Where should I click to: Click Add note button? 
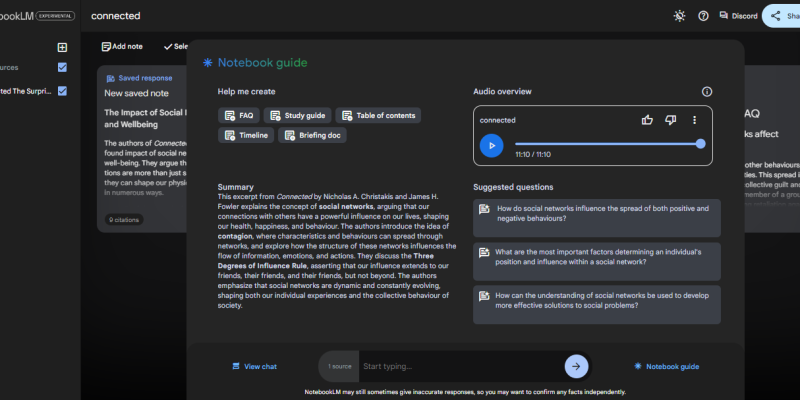(x=122, y=46)
